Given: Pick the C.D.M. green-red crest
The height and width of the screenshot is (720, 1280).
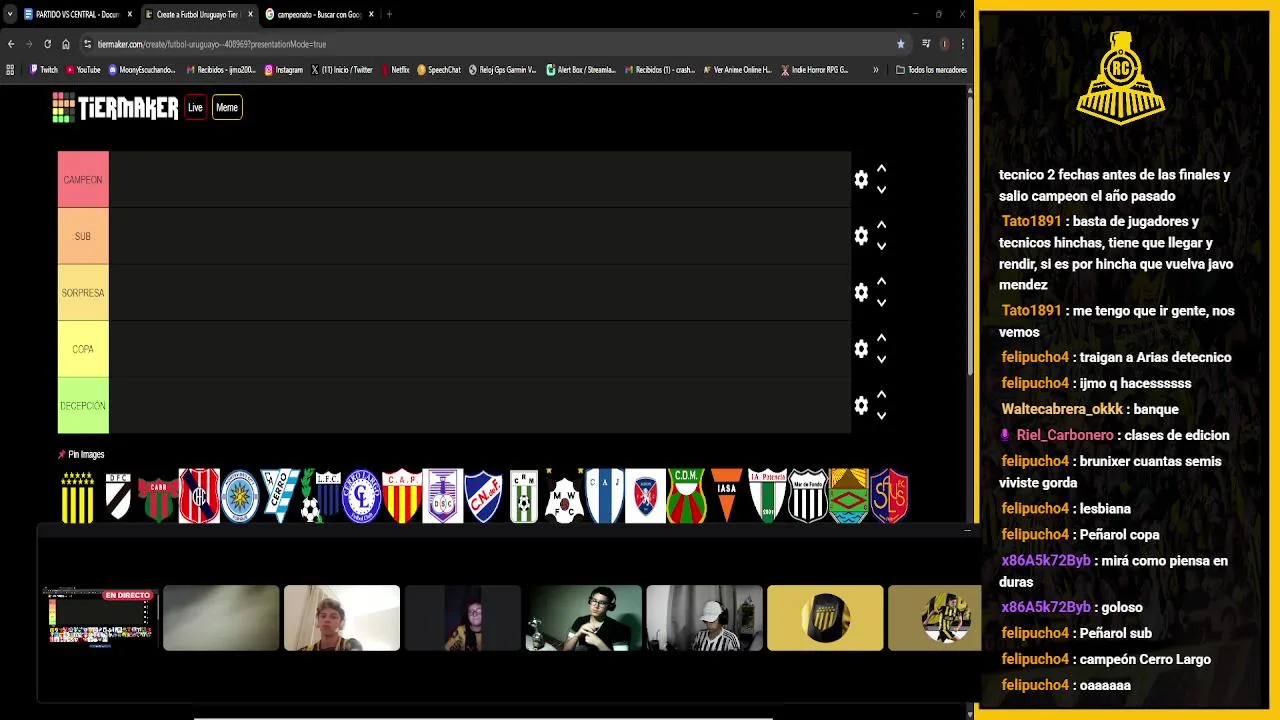Looking at the screenshot, I should coord(686,496).
